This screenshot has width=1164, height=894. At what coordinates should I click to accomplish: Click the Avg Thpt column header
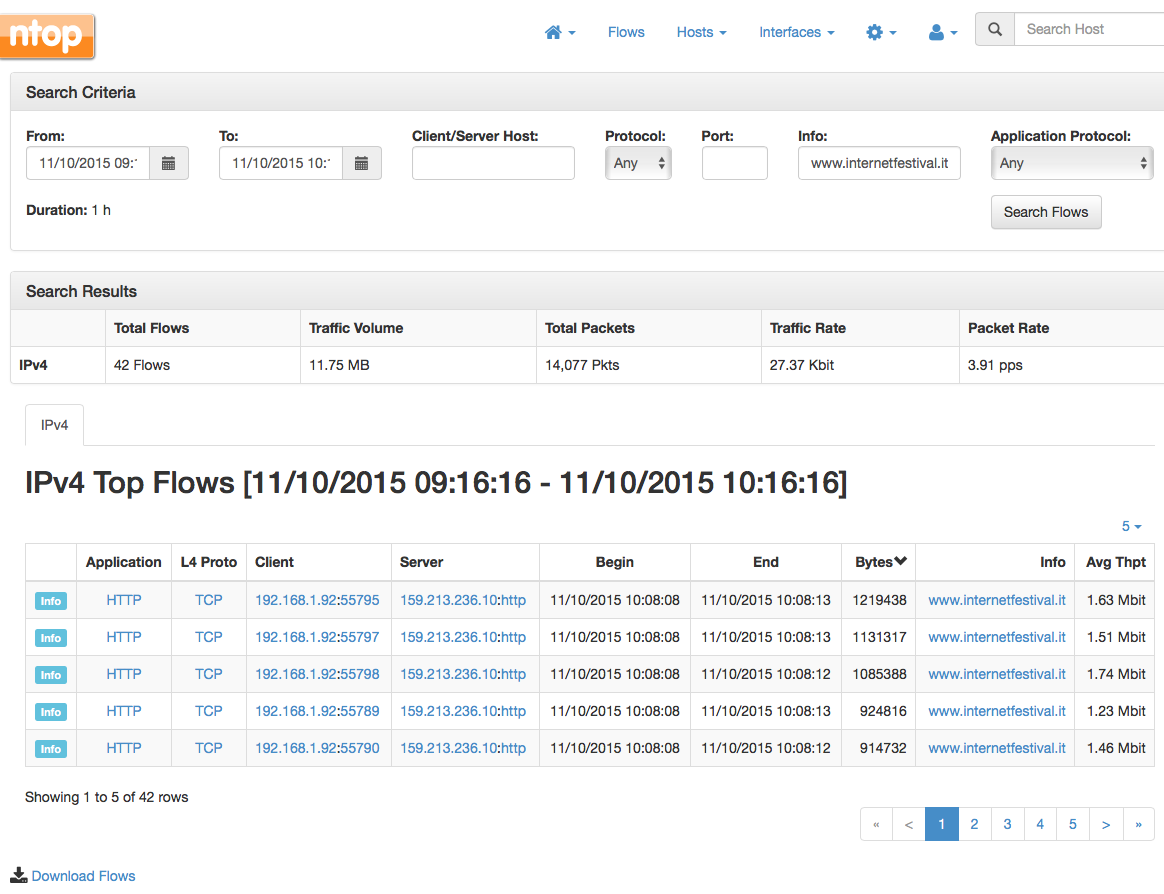tap(1116, 562)
